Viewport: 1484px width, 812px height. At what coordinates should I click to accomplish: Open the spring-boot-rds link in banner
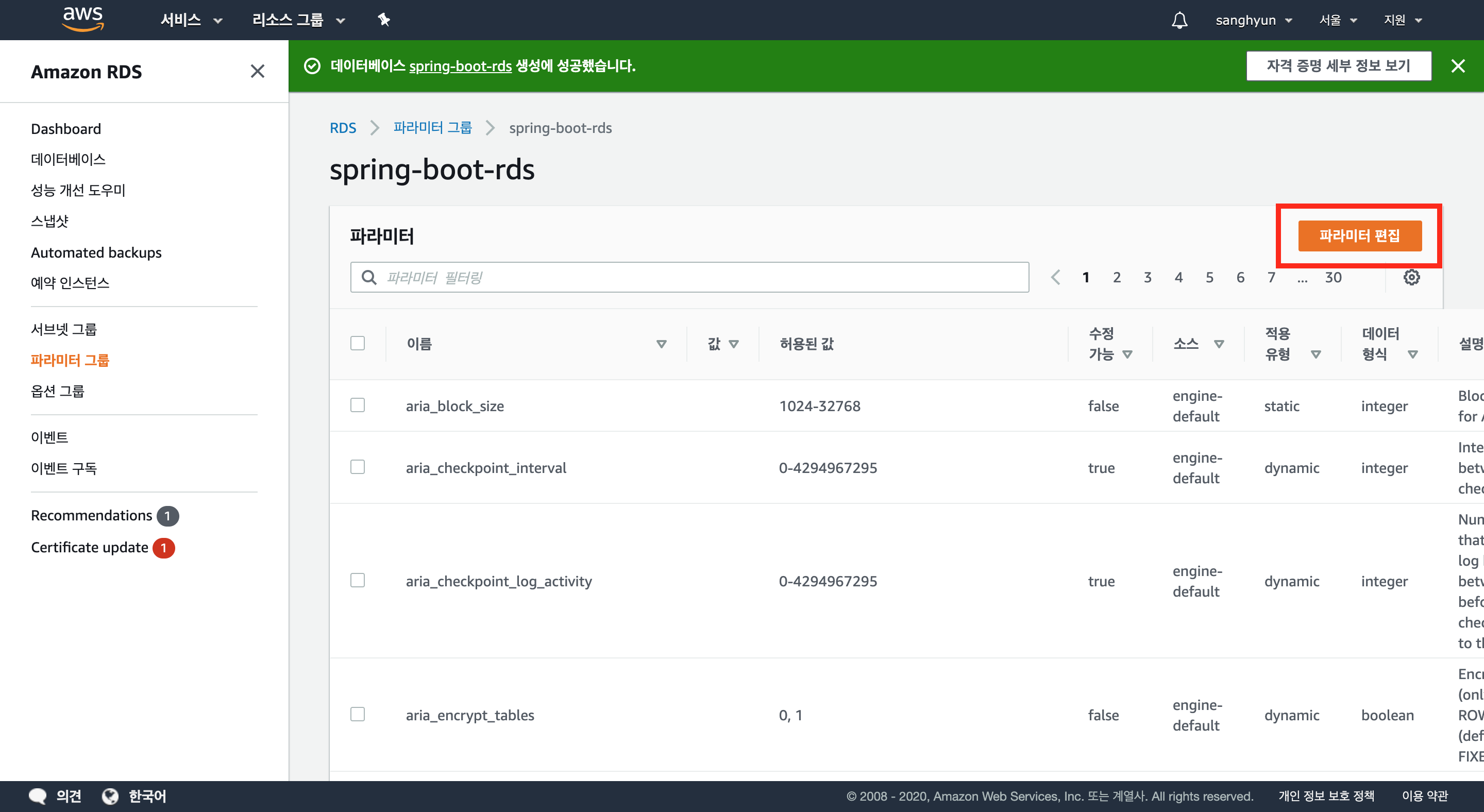pyautogui.click(x=460, y=66)
